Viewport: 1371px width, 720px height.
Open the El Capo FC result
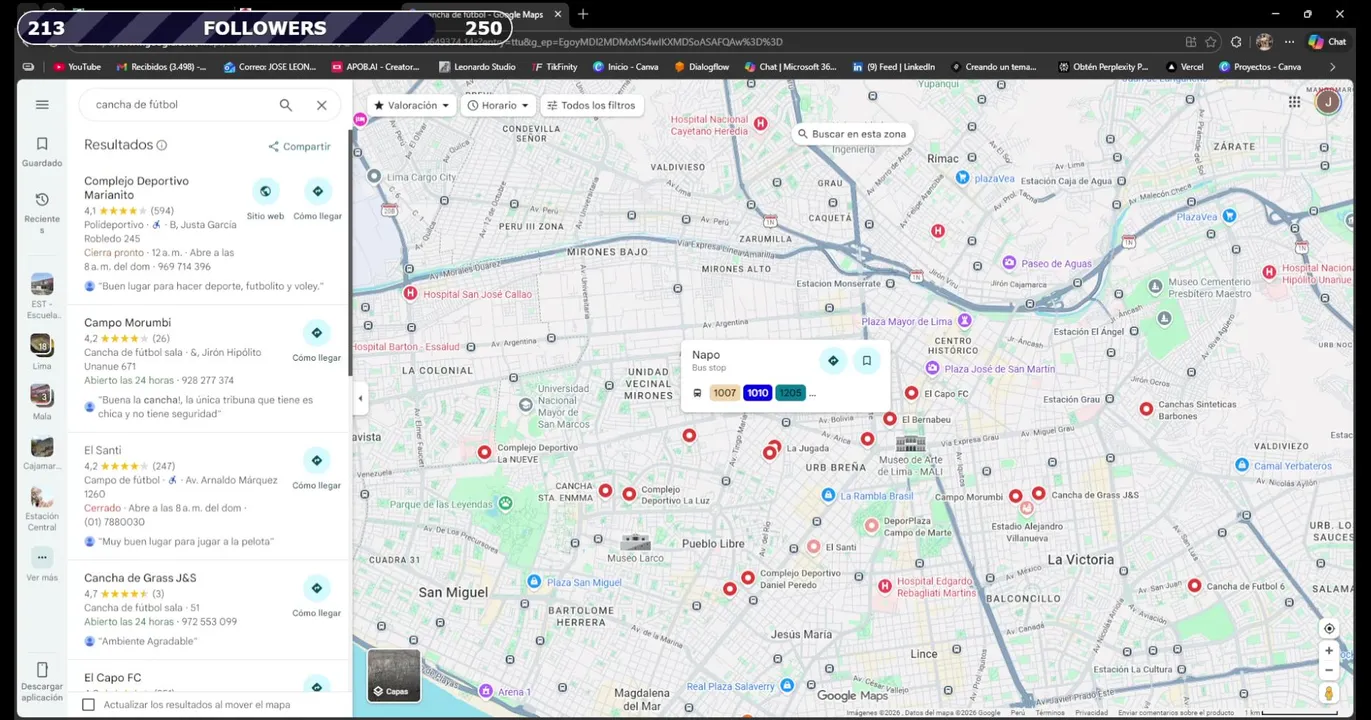tap(112, 678)
